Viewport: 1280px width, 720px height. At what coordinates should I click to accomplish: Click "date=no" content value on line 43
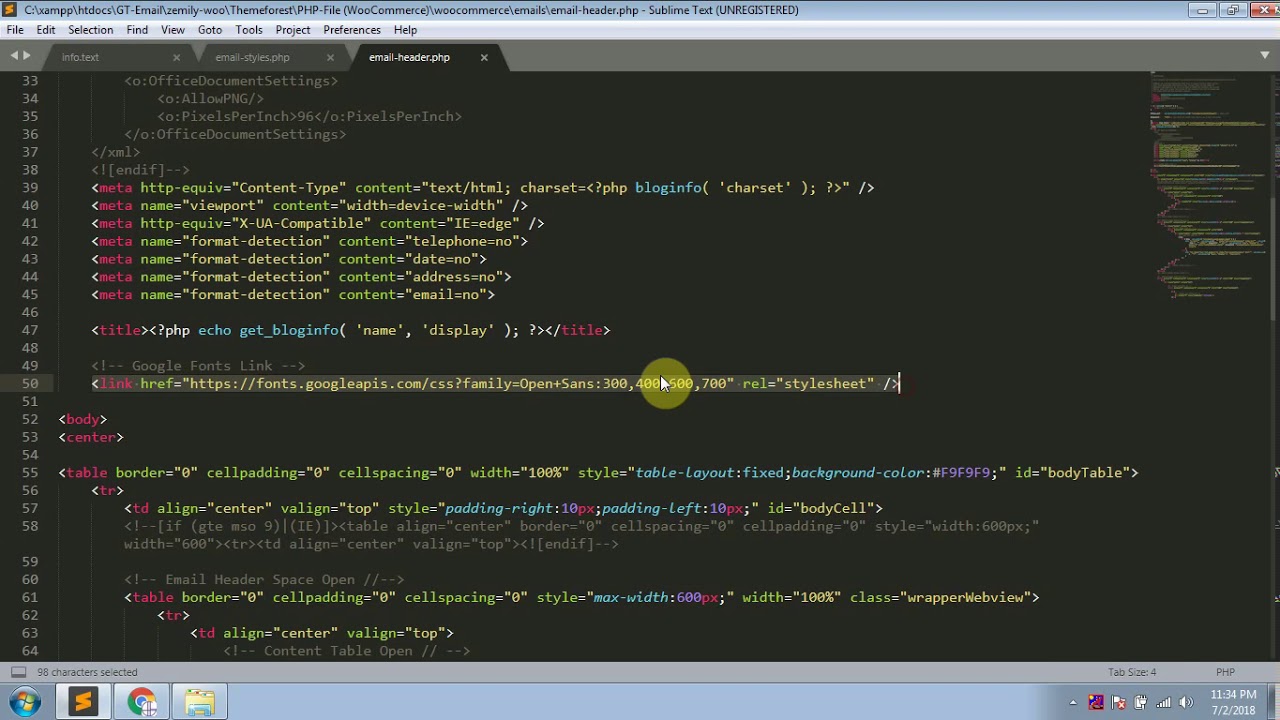point(441,259)
